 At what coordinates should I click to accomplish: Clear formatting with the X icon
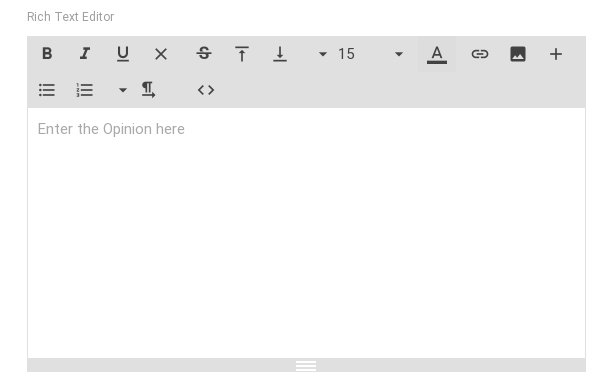click(161, 54)
